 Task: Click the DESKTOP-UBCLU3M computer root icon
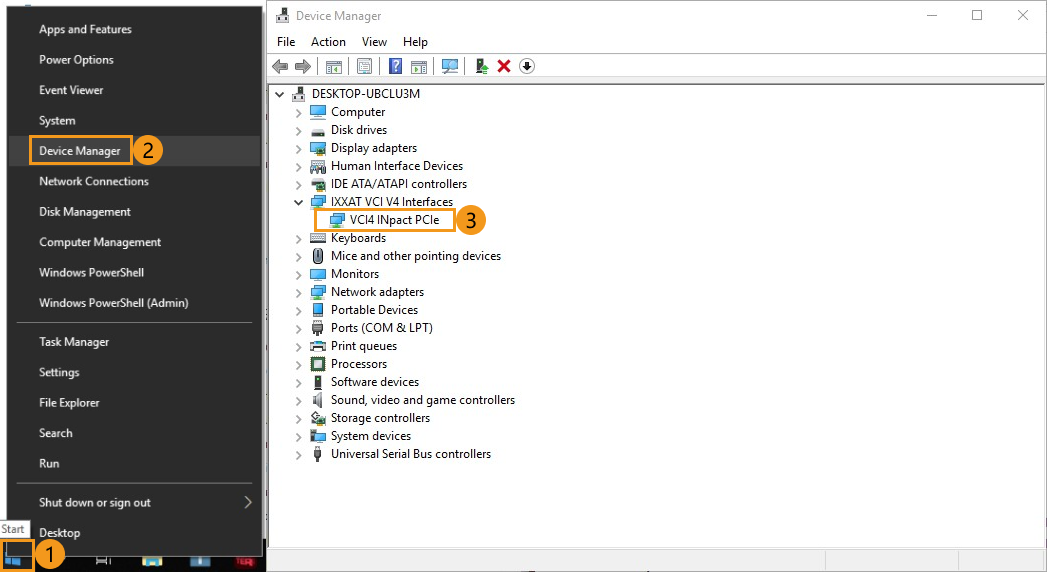point(299,94)
